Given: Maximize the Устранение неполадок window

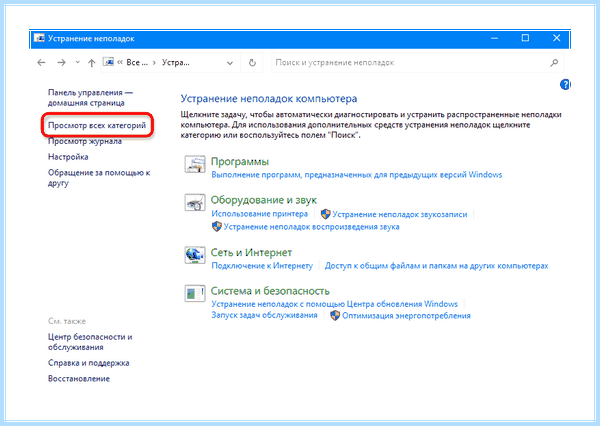Looking at the screenshot, I should pyautogui.click(x=525, y=38).
